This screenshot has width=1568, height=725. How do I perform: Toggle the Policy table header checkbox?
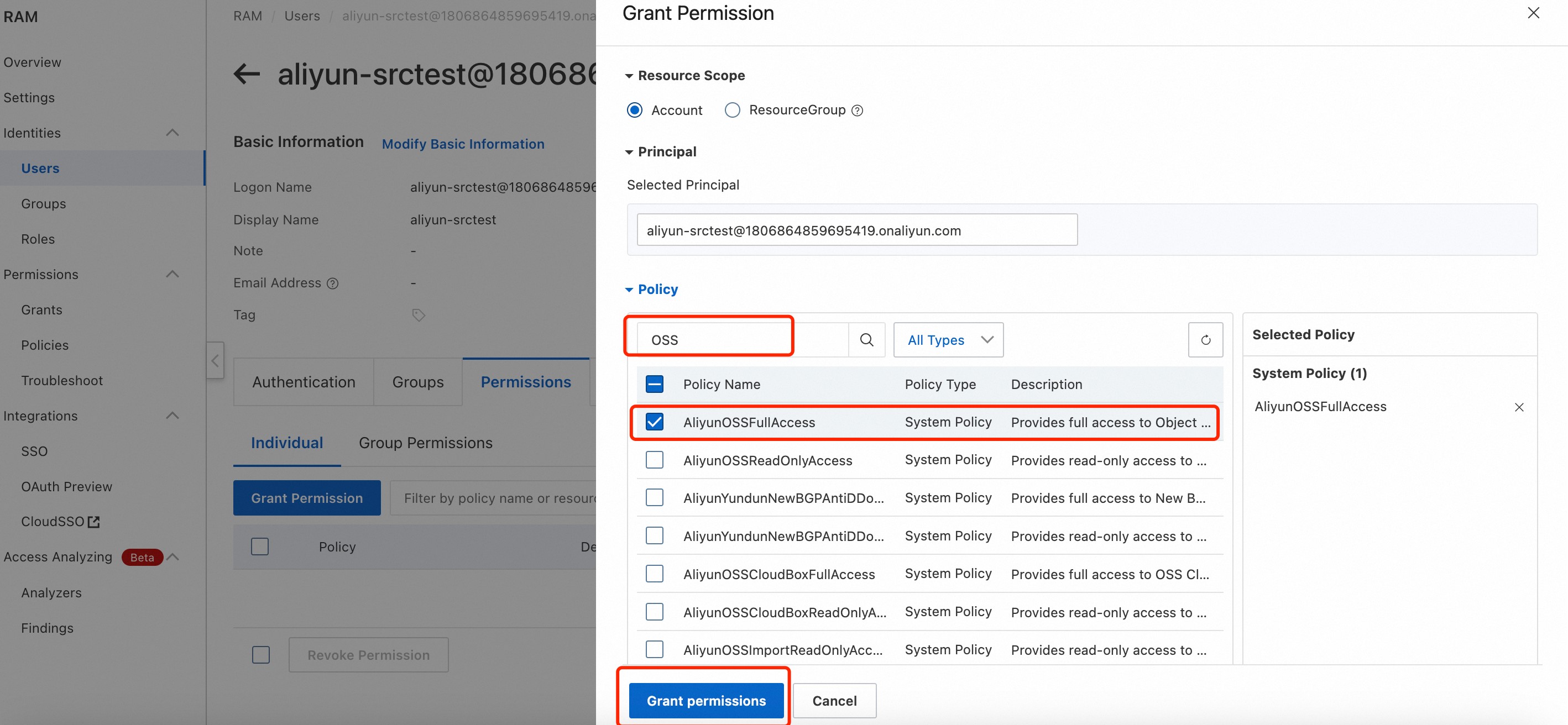tap(260, 546)
